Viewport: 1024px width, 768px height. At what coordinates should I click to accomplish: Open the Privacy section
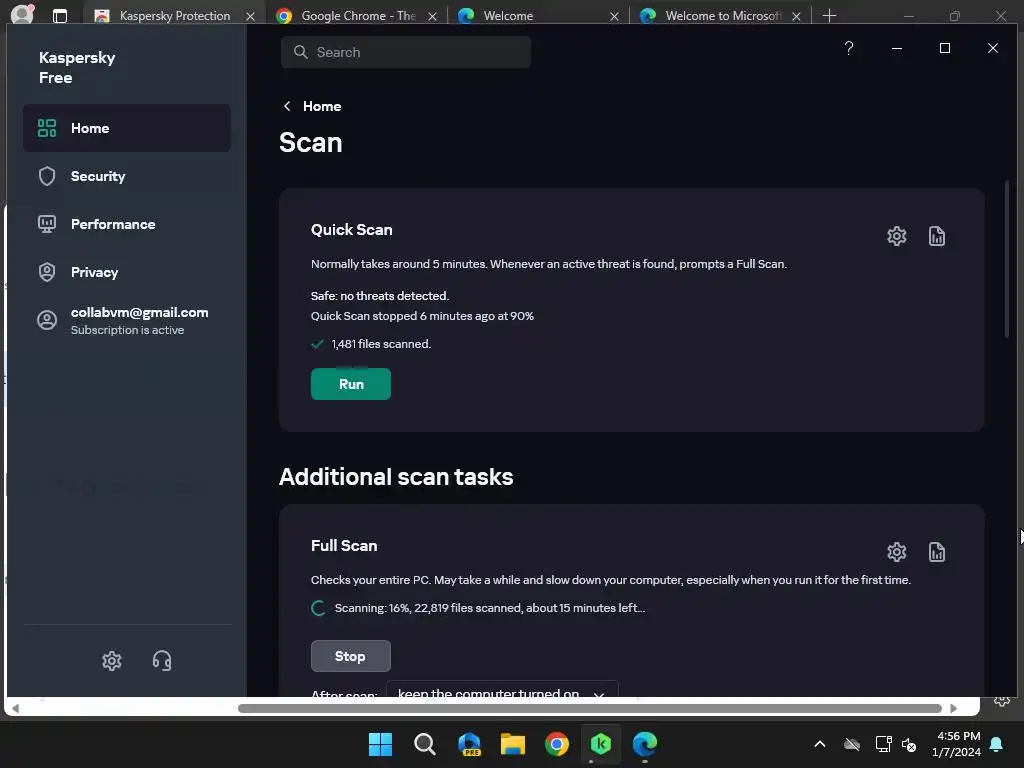tap(127, 272)
